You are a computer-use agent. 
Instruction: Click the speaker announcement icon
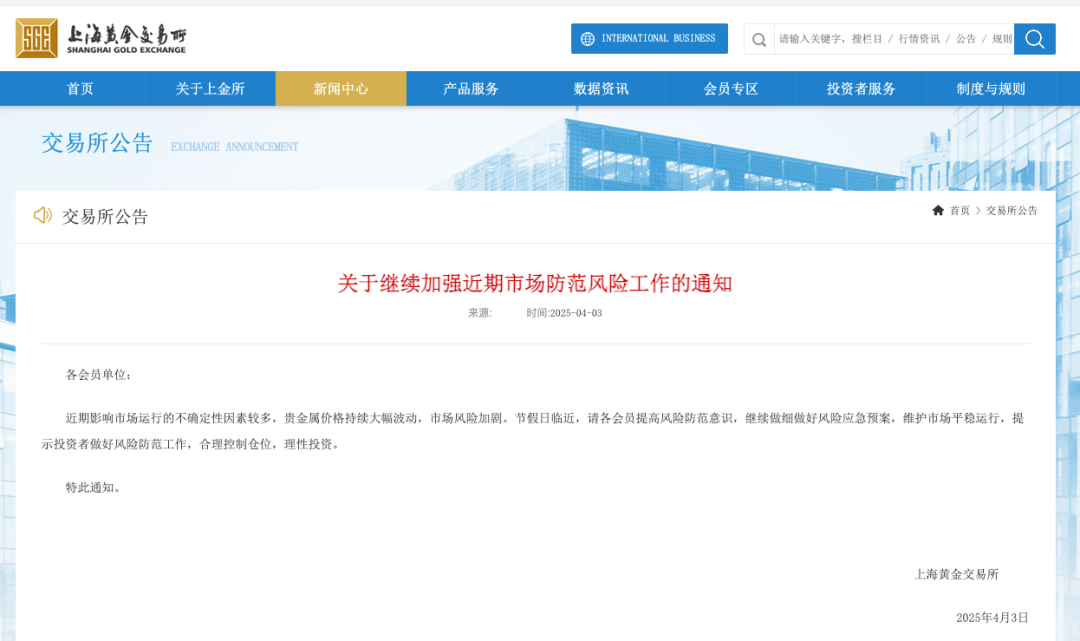click(x=43, y=215)
